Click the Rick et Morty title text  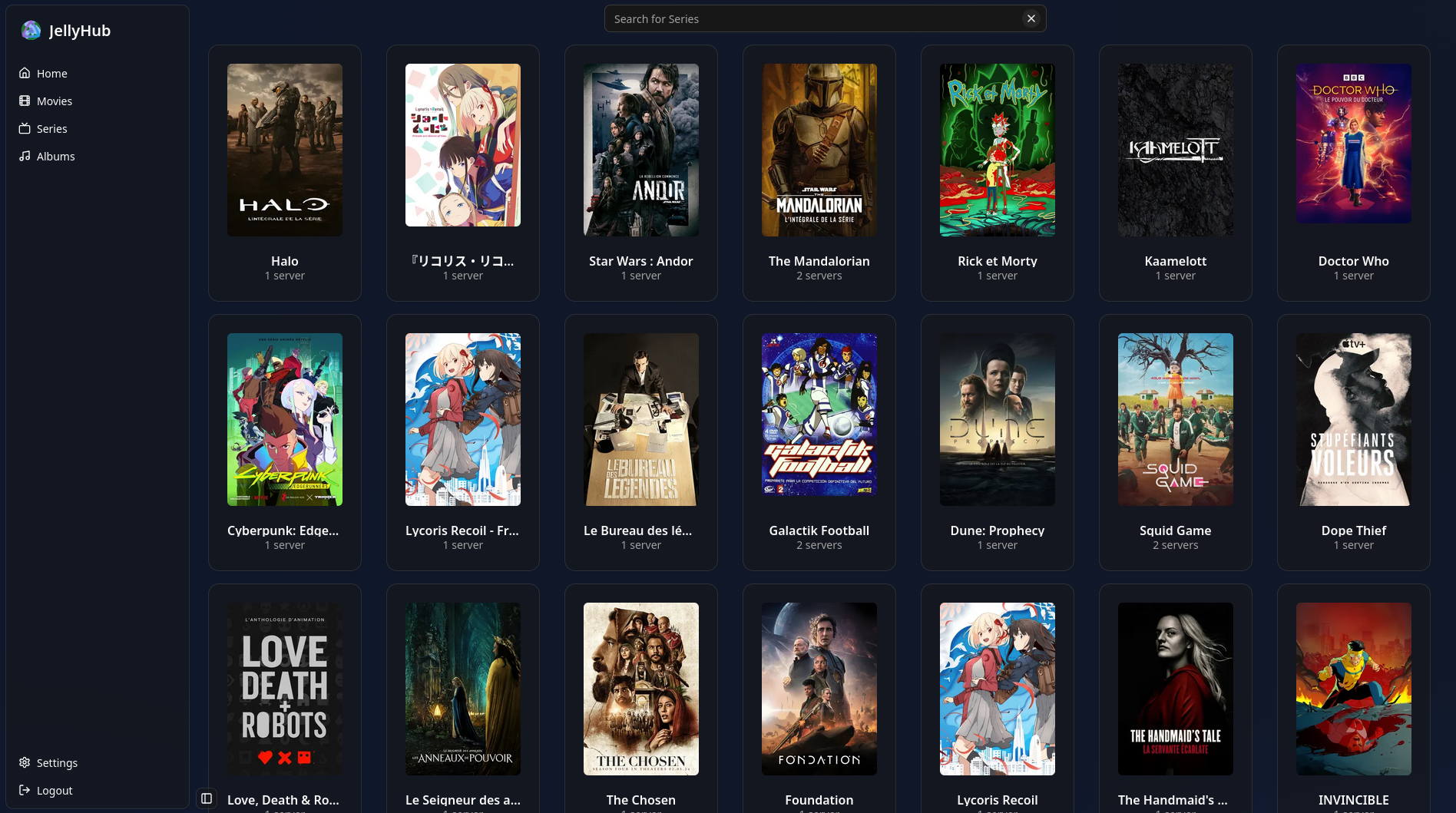click(998, 261)
